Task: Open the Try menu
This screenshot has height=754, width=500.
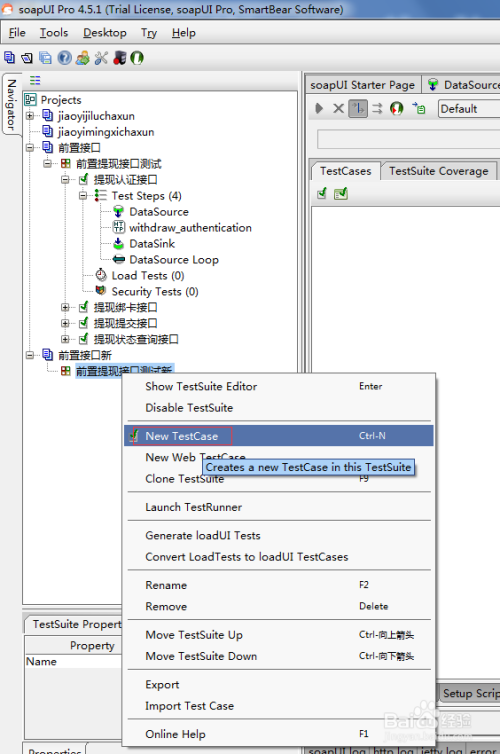Action: pyautogui.click(x=149, y=33)
